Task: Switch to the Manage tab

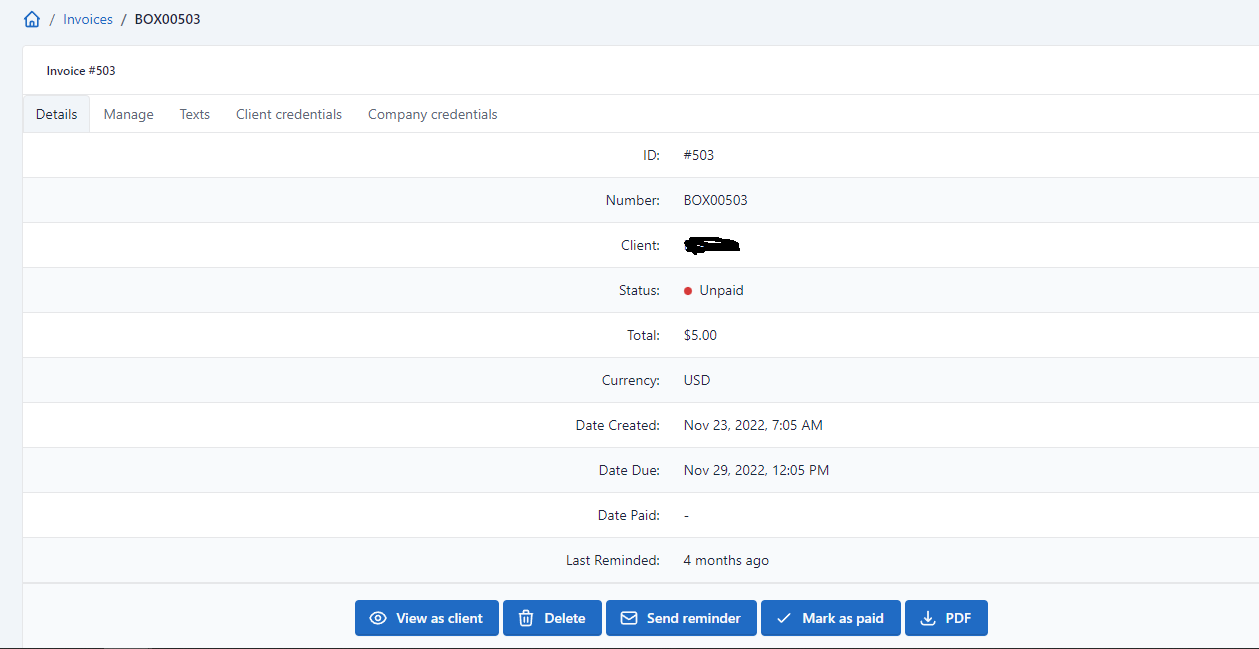Action: point(128,113)
